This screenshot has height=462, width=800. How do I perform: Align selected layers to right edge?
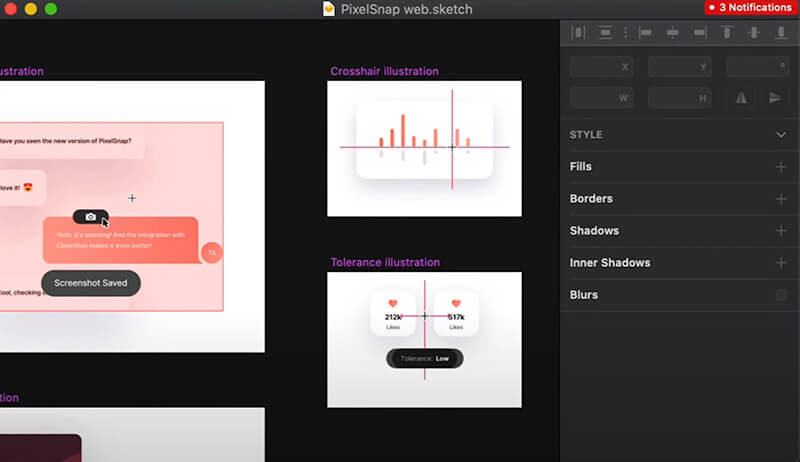tap(699, 32)
